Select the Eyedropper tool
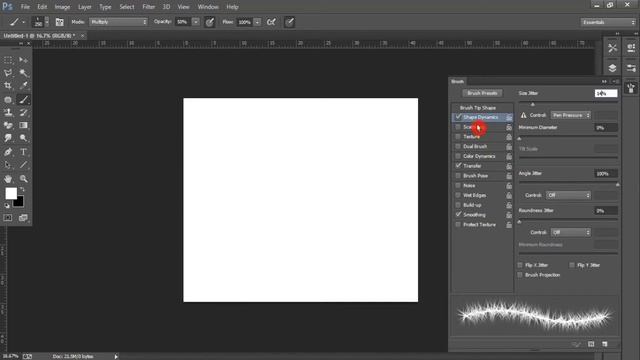Image resolution: width=640 pixels, height=360 pixels. pos(23,86)
